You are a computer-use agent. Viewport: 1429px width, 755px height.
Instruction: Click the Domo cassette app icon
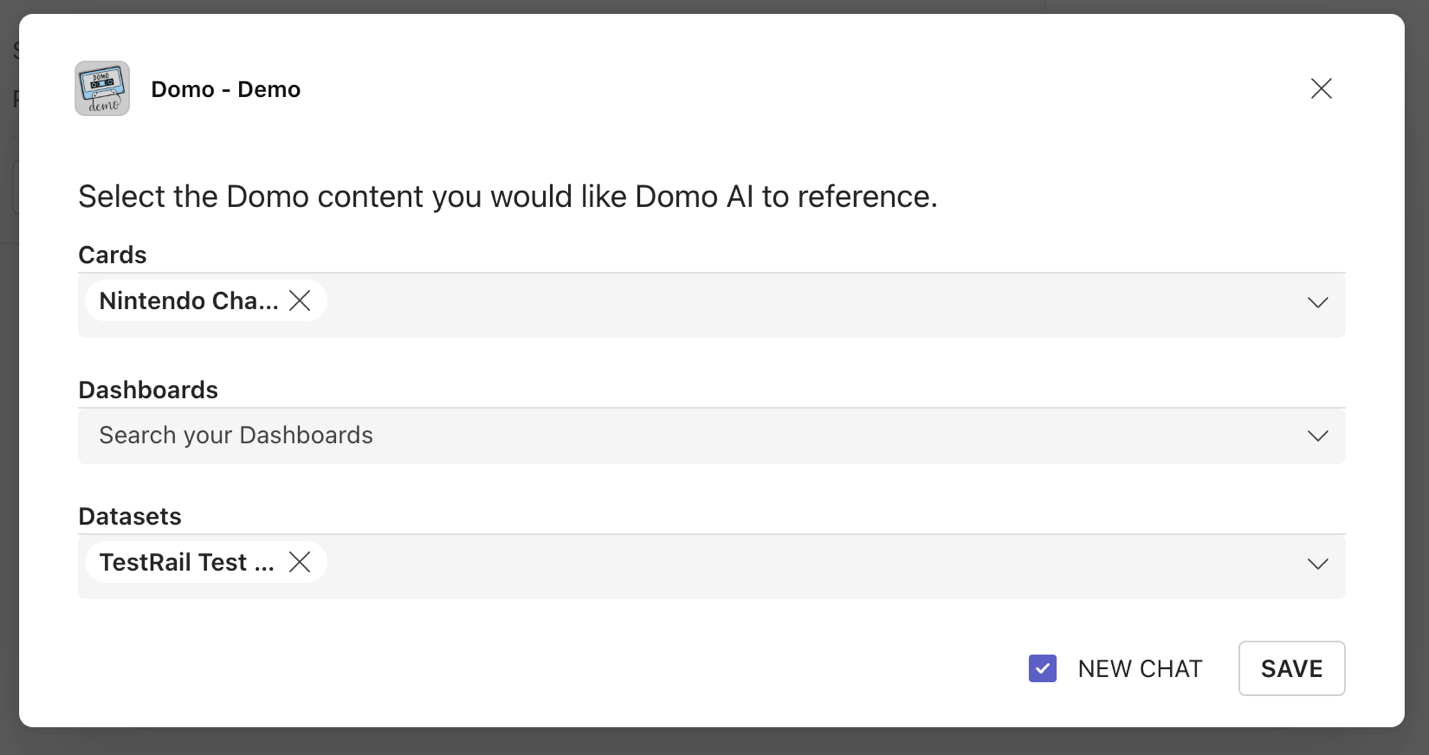pos(102,88)
